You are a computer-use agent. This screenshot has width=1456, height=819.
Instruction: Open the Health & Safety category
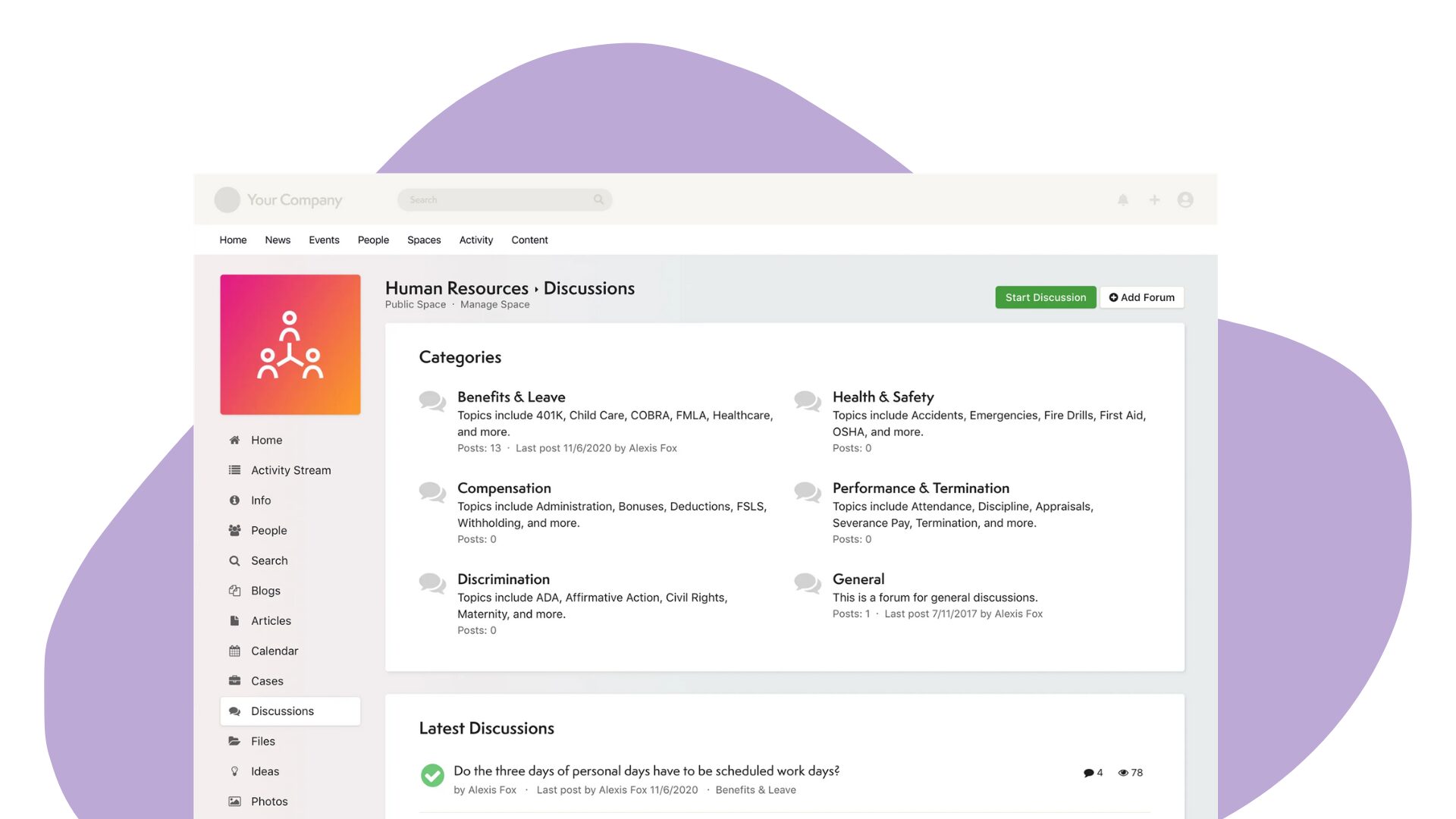tap(883, 397)
